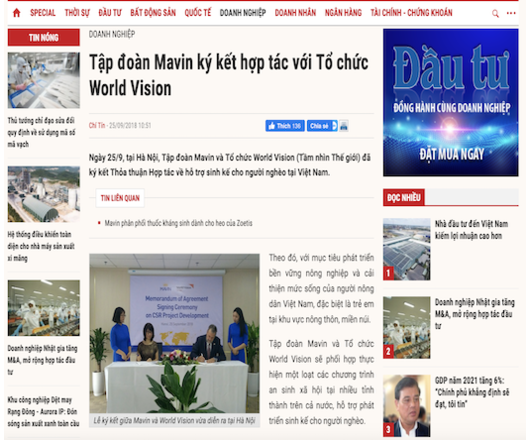Image resolution: width=530 pixels, height=440 pixels.
Task: Click the TIN NÓNG header
Action: 44,38
